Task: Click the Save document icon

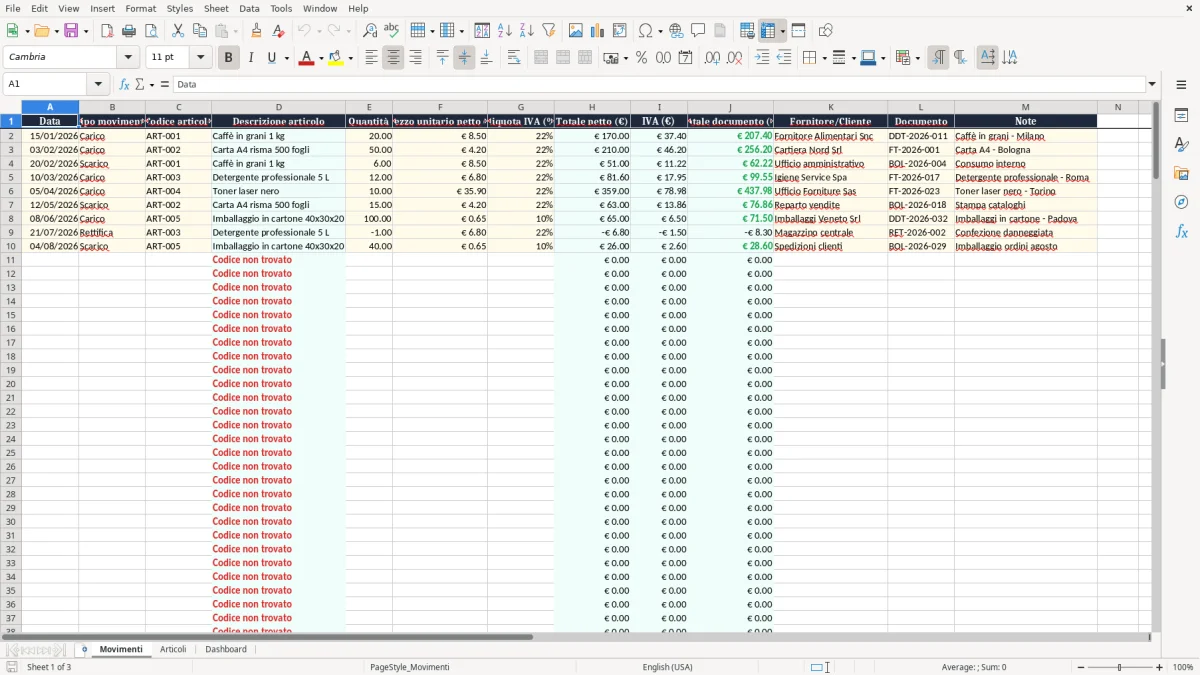Action: (x=71, y=31)
